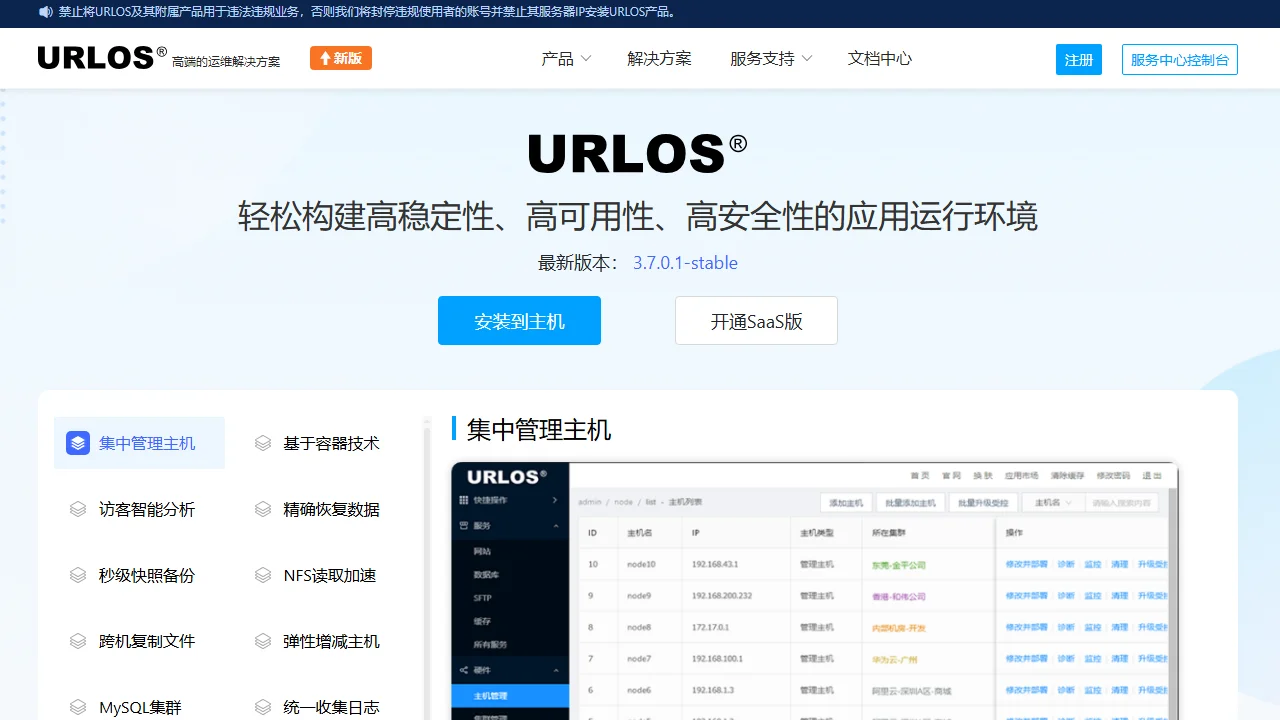This screenshot has width=1280, height=720.
Task: Click the URLOS logo in header
Action: (x=102, y=58)
